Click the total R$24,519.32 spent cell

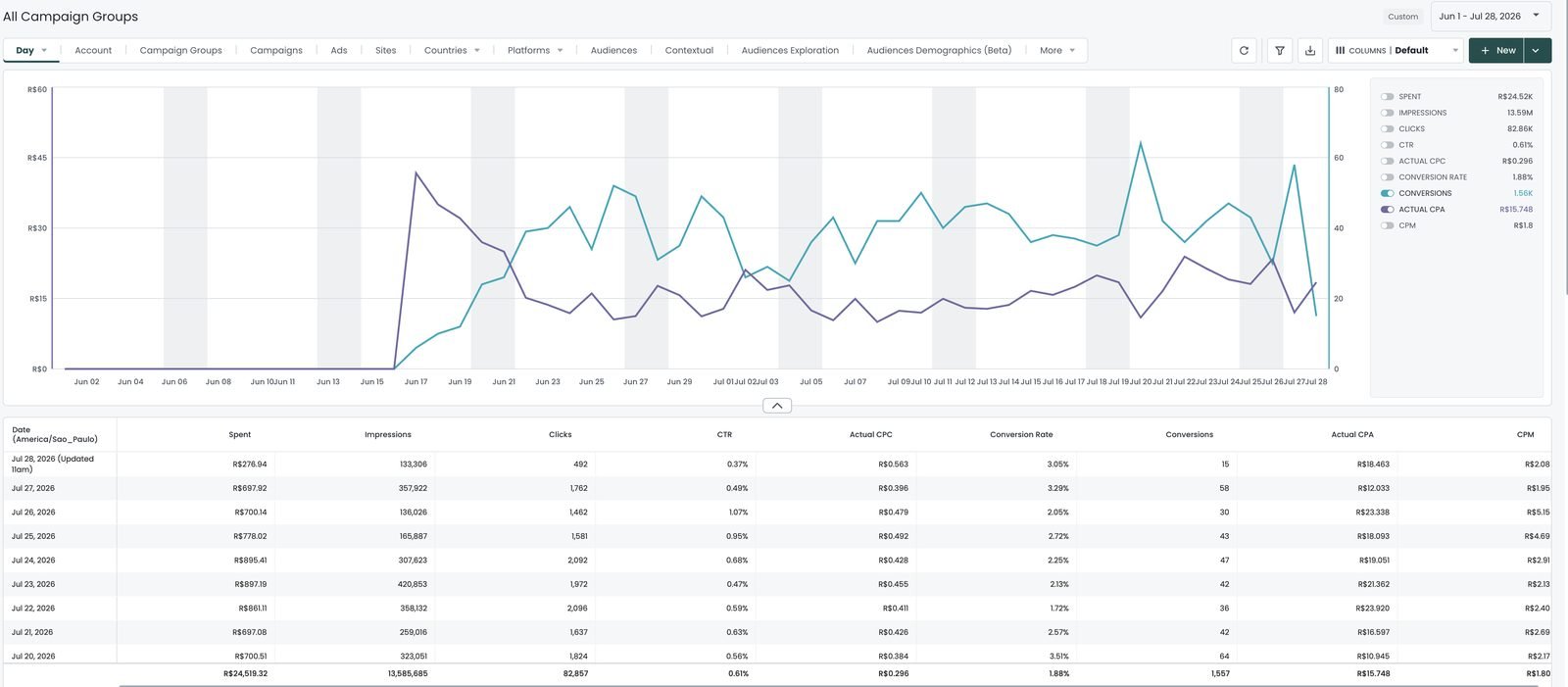point(245,674)
